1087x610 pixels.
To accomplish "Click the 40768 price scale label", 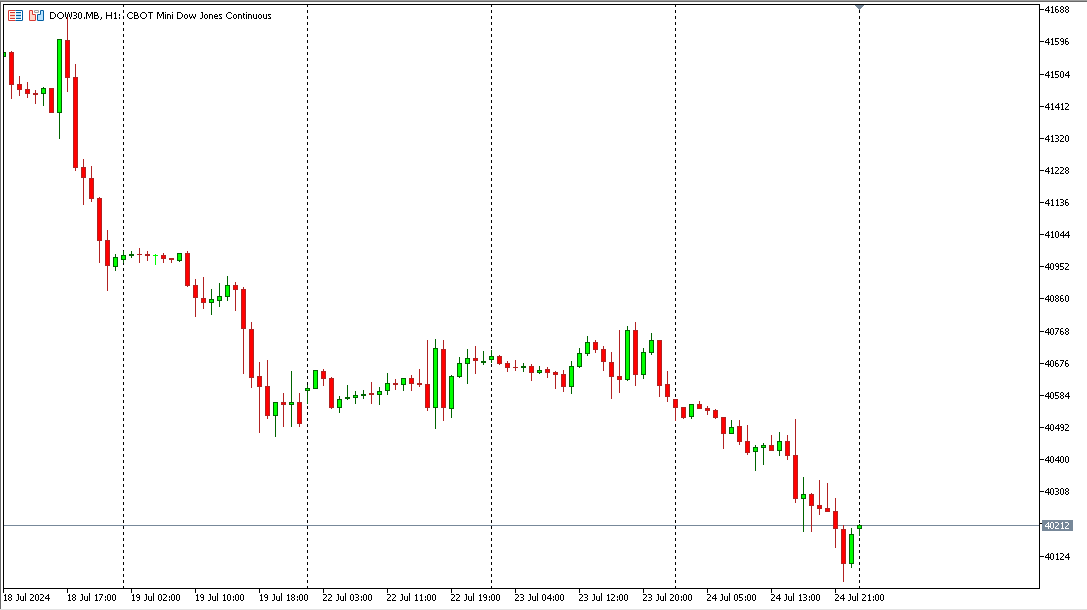I will coord(1057,331).
